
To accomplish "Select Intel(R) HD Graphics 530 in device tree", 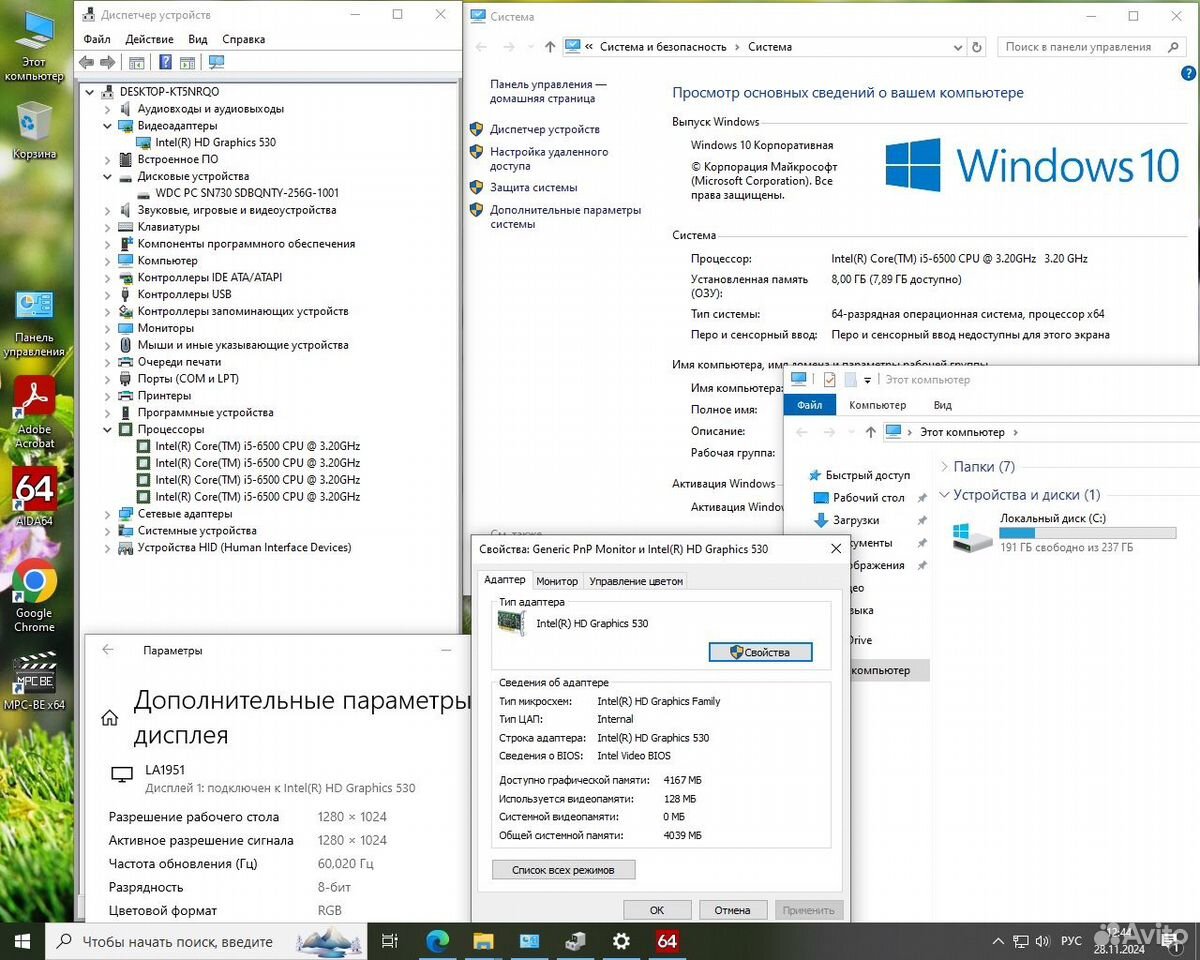I will (x=215, y=142).
